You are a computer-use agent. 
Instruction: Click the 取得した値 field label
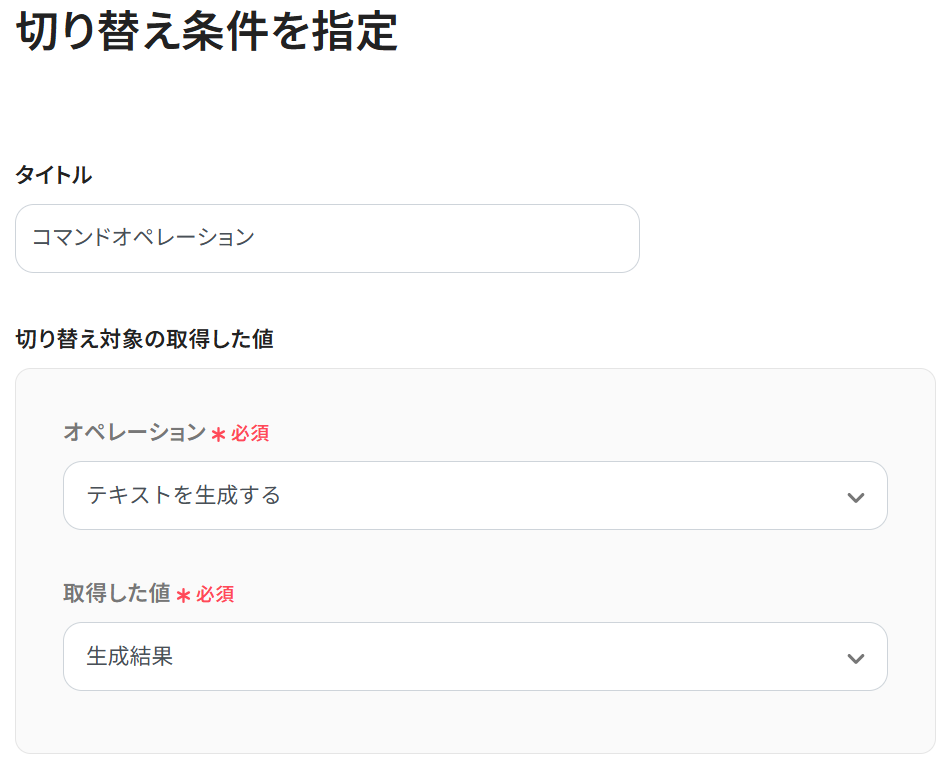117,593
